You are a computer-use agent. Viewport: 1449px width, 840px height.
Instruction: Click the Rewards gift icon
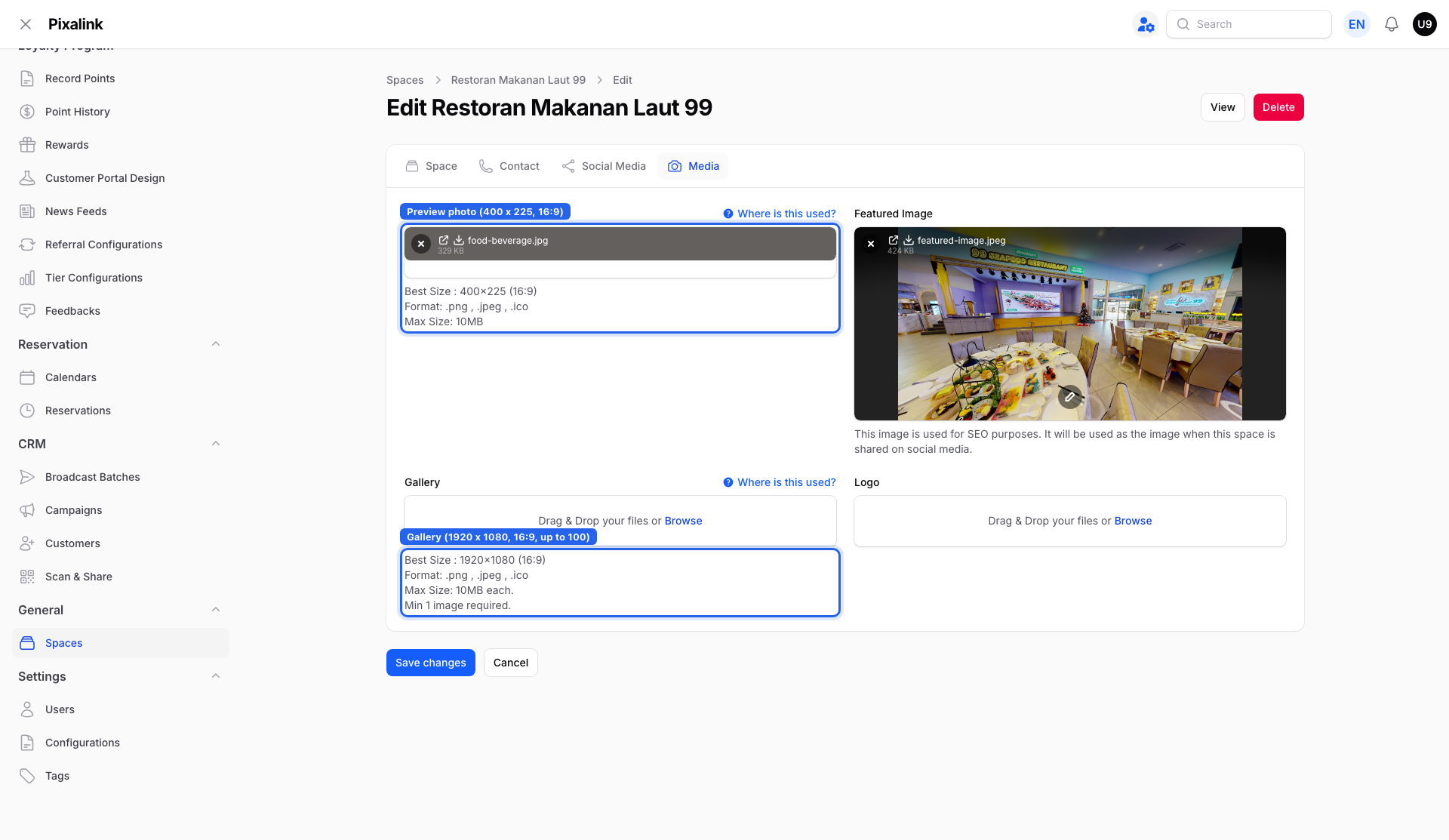27,145
